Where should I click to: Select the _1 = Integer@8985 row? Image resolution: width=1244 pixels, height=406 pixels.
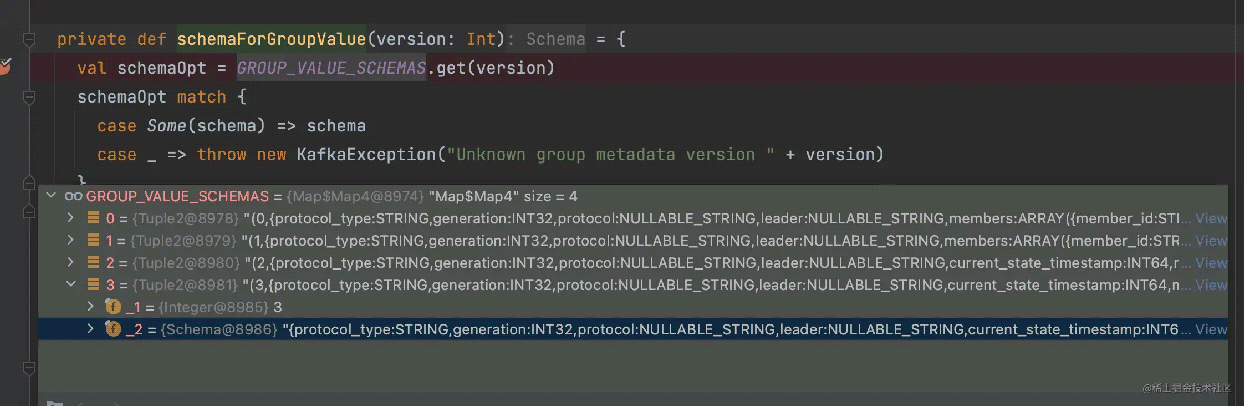[x=633, y=306]
